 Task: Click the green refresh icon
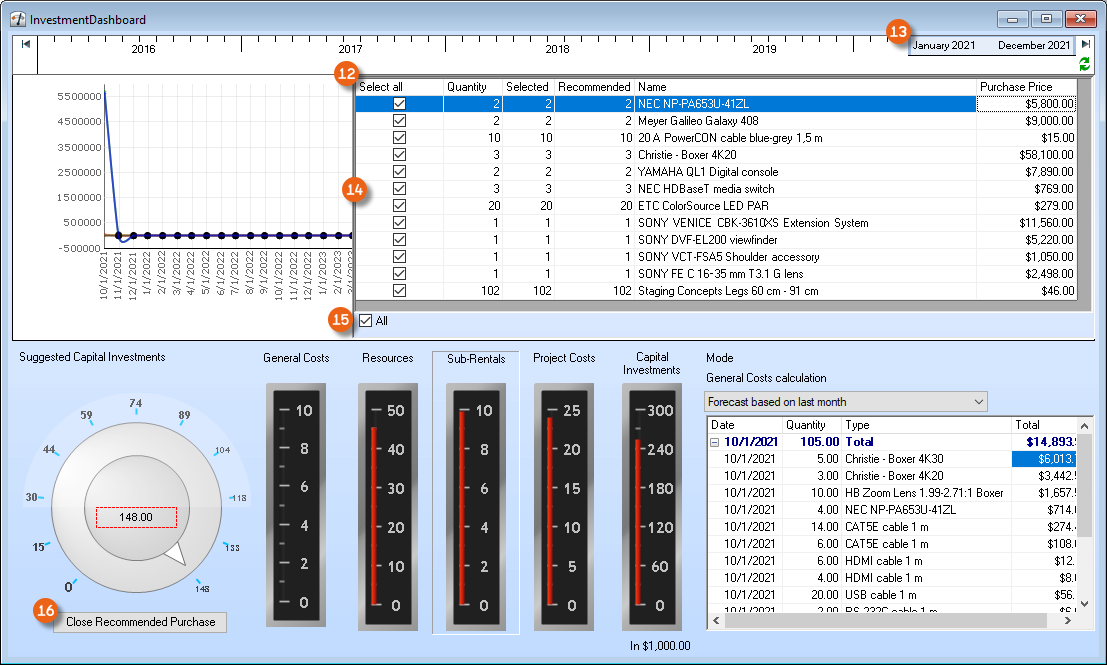pos(1085,64)
